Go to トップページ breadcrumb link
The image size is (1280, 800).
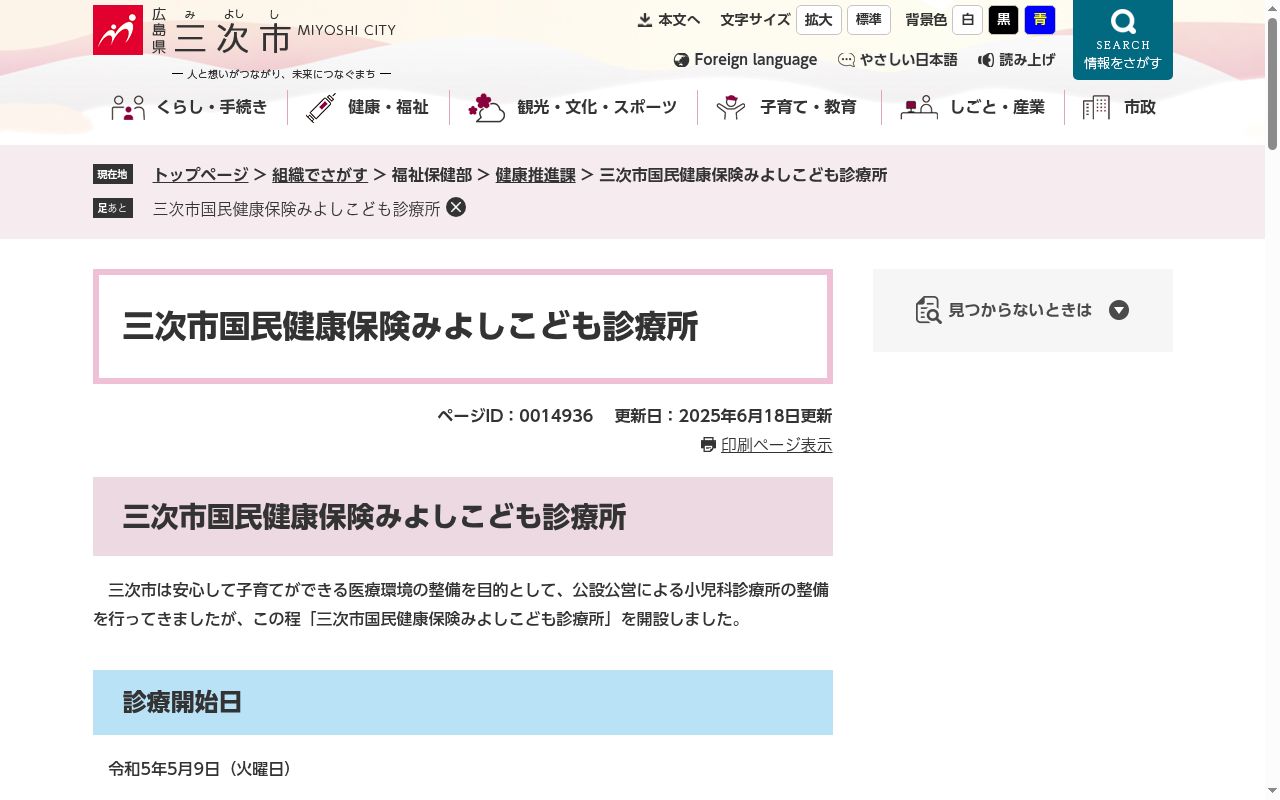pyautogui.click(x=200, y=175)
